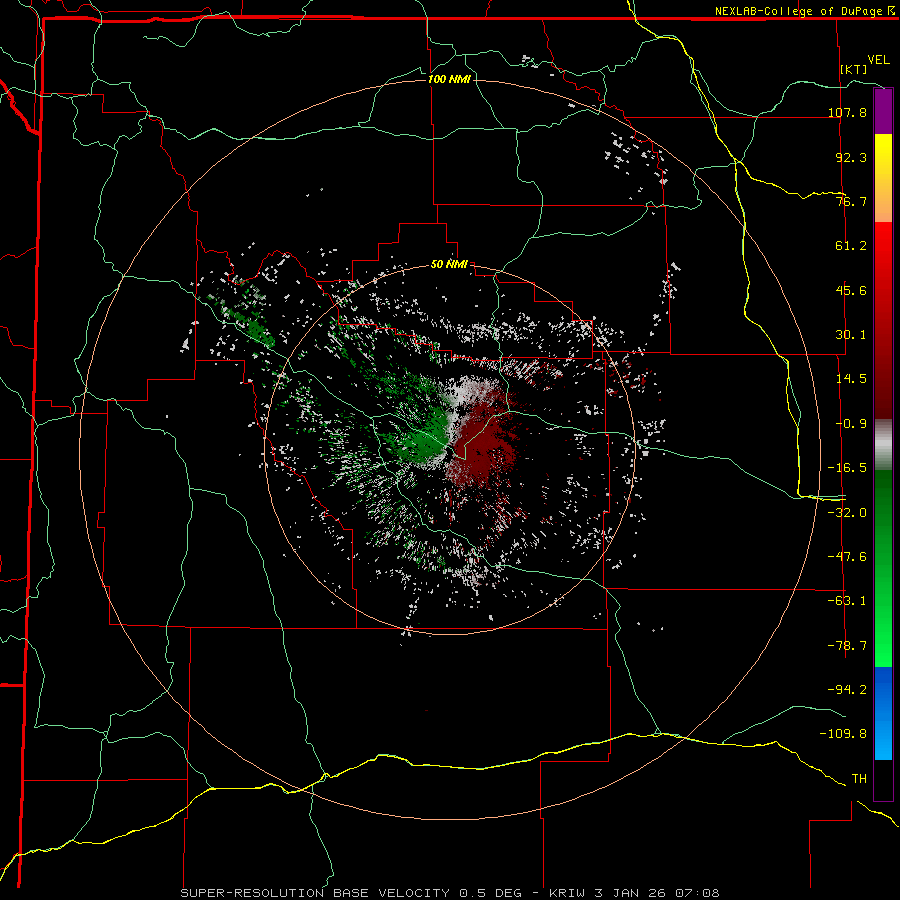Select the 14.5 legend value
This screenshot has width=900, height=900.
tap(851, 379)
